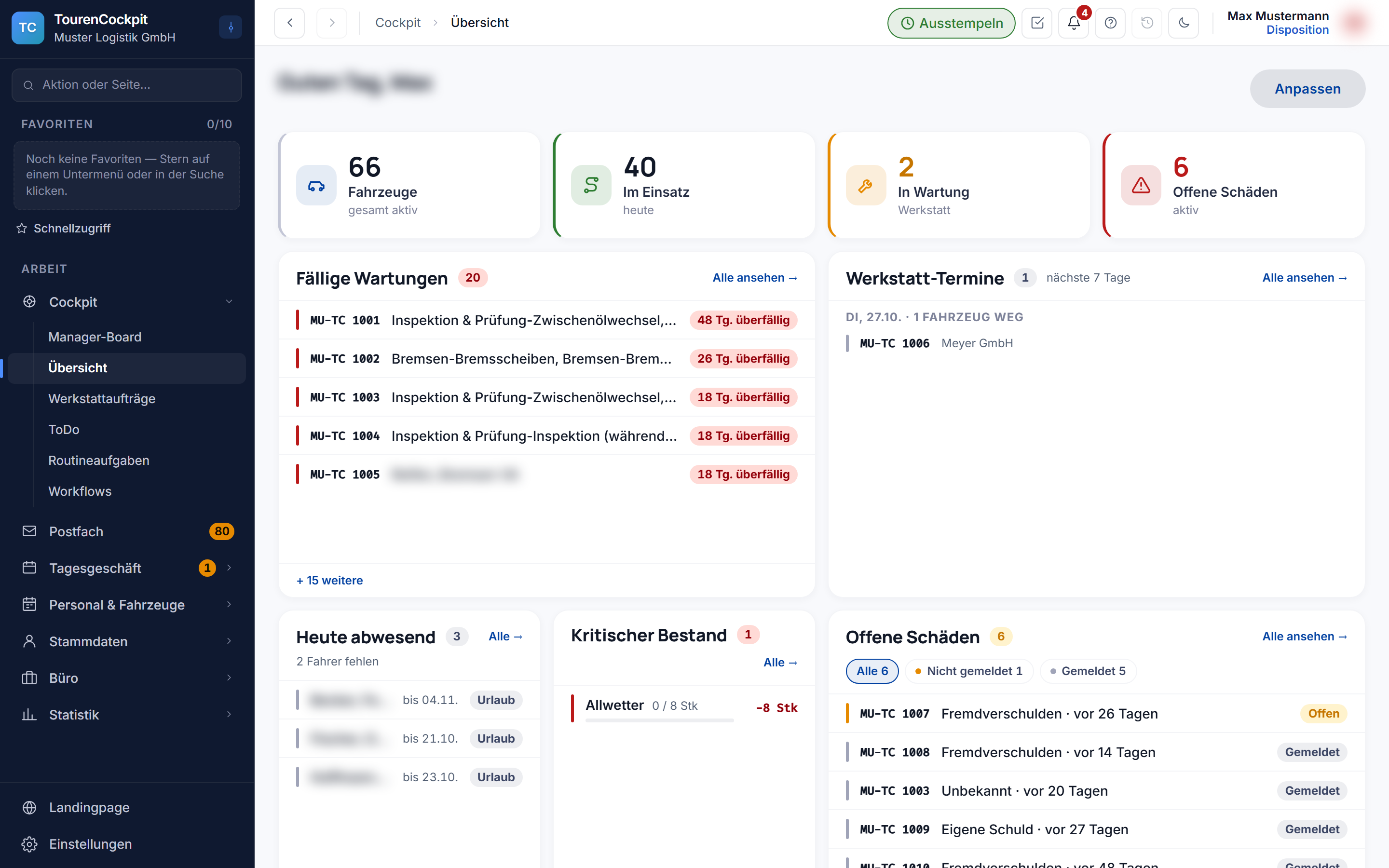Click the Anpassen button
This screenshot has width=1389, height=868.
(1307, 89)
